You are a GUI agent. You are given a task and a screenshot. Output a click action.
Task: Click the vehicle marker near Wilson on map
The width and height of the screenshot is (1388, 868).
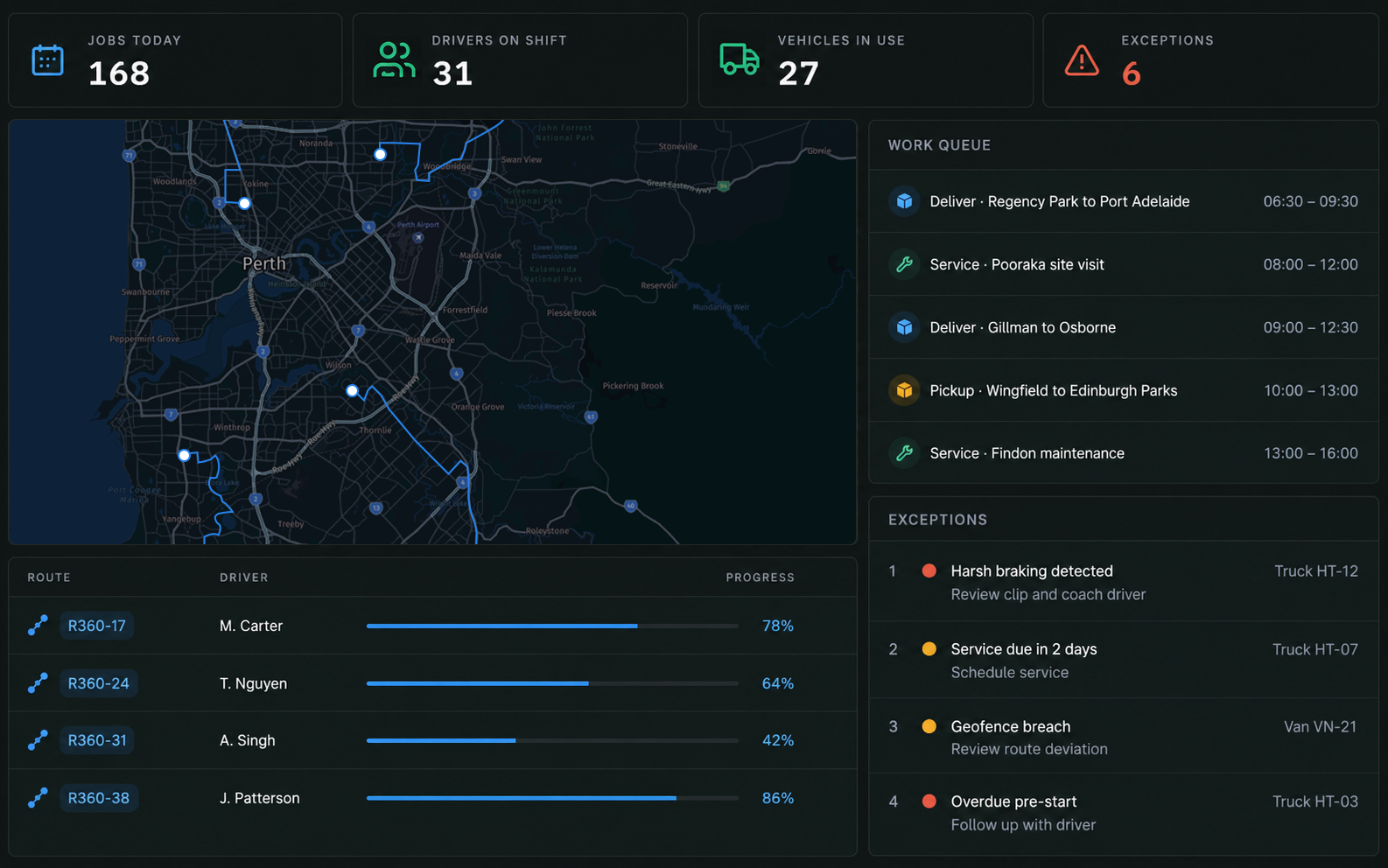pyautogui.click(x=352, y=390)
